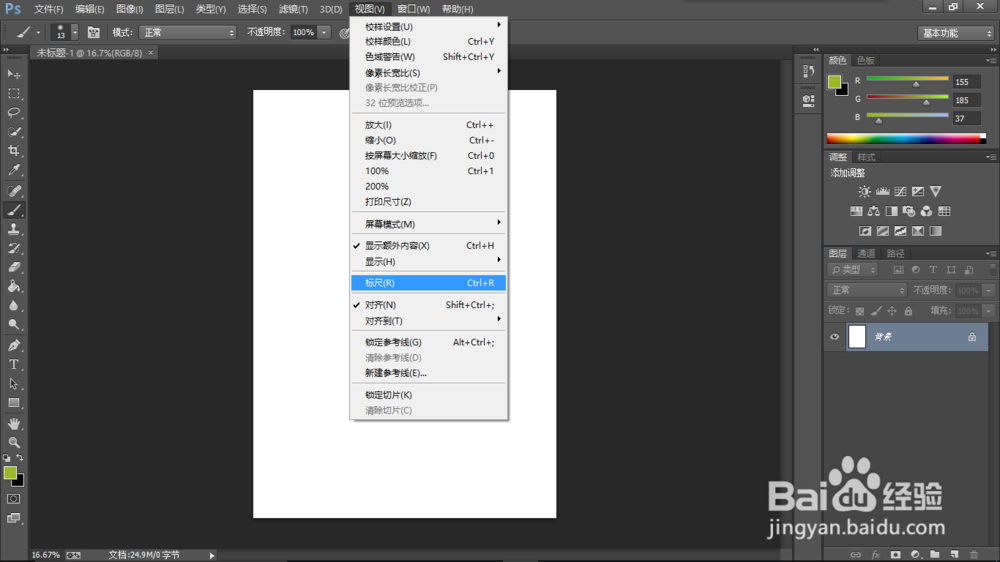Expand Show (显示) submenu
Image resolution: width=1000 pixels, height=562 pixels.
[429, 262]
